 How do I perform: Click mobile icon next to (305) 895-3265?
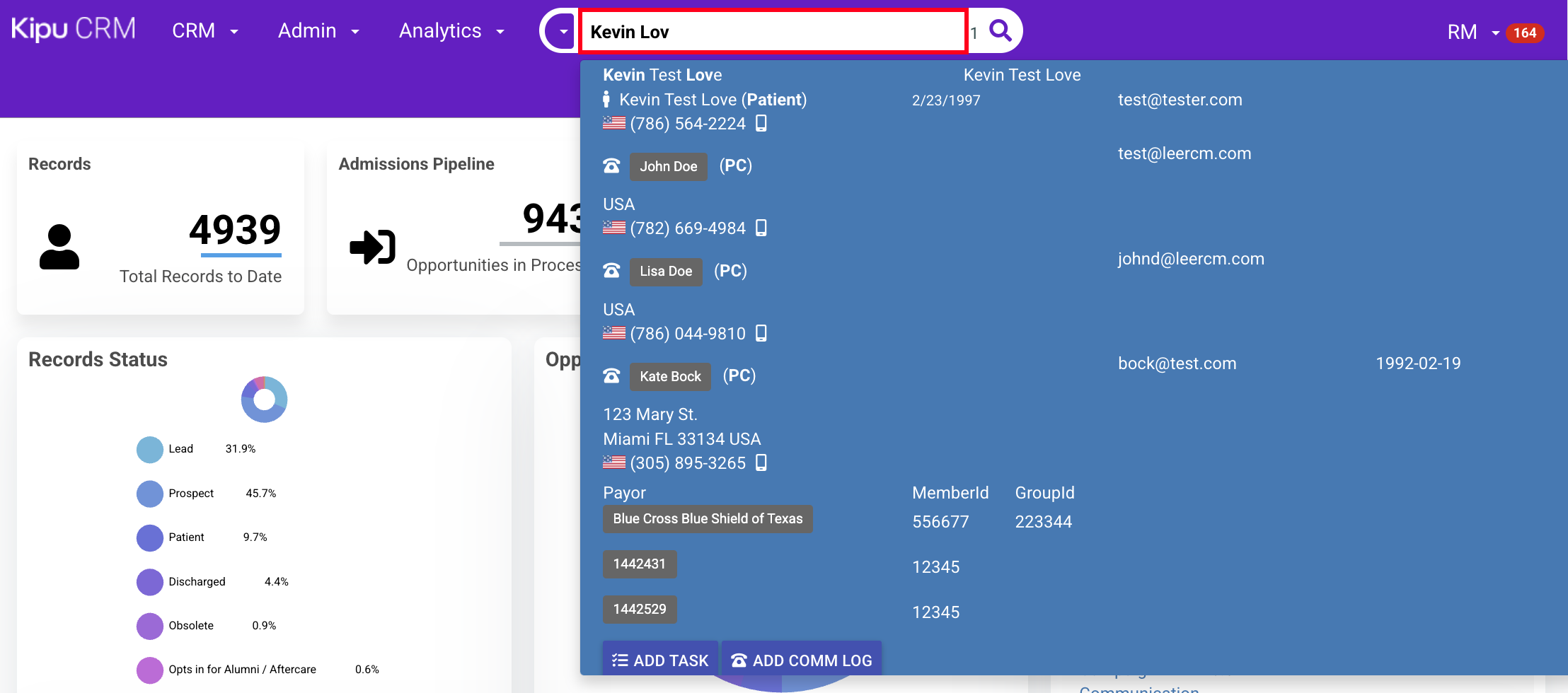pos(761,462)
